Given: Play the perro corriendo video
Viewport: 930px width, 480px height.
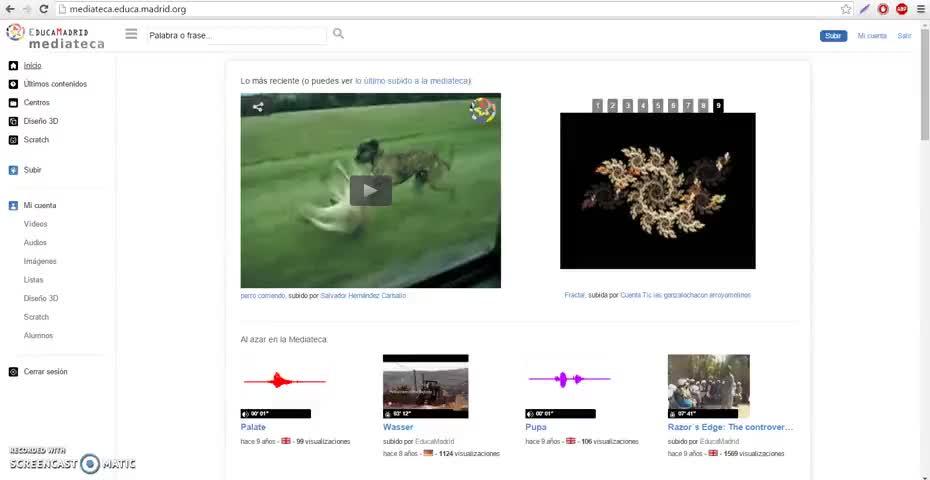Looking at the screenshot, I should [371, 190].
